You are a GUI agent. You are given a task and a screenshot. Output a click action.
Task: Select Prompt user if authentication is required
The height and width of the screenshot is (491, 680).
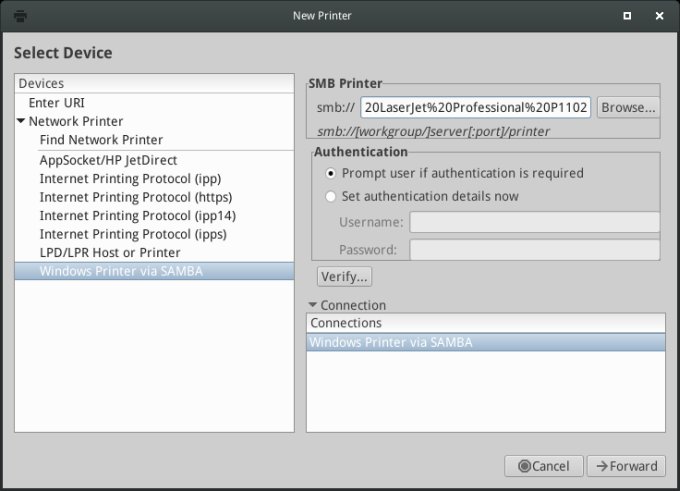332,173
